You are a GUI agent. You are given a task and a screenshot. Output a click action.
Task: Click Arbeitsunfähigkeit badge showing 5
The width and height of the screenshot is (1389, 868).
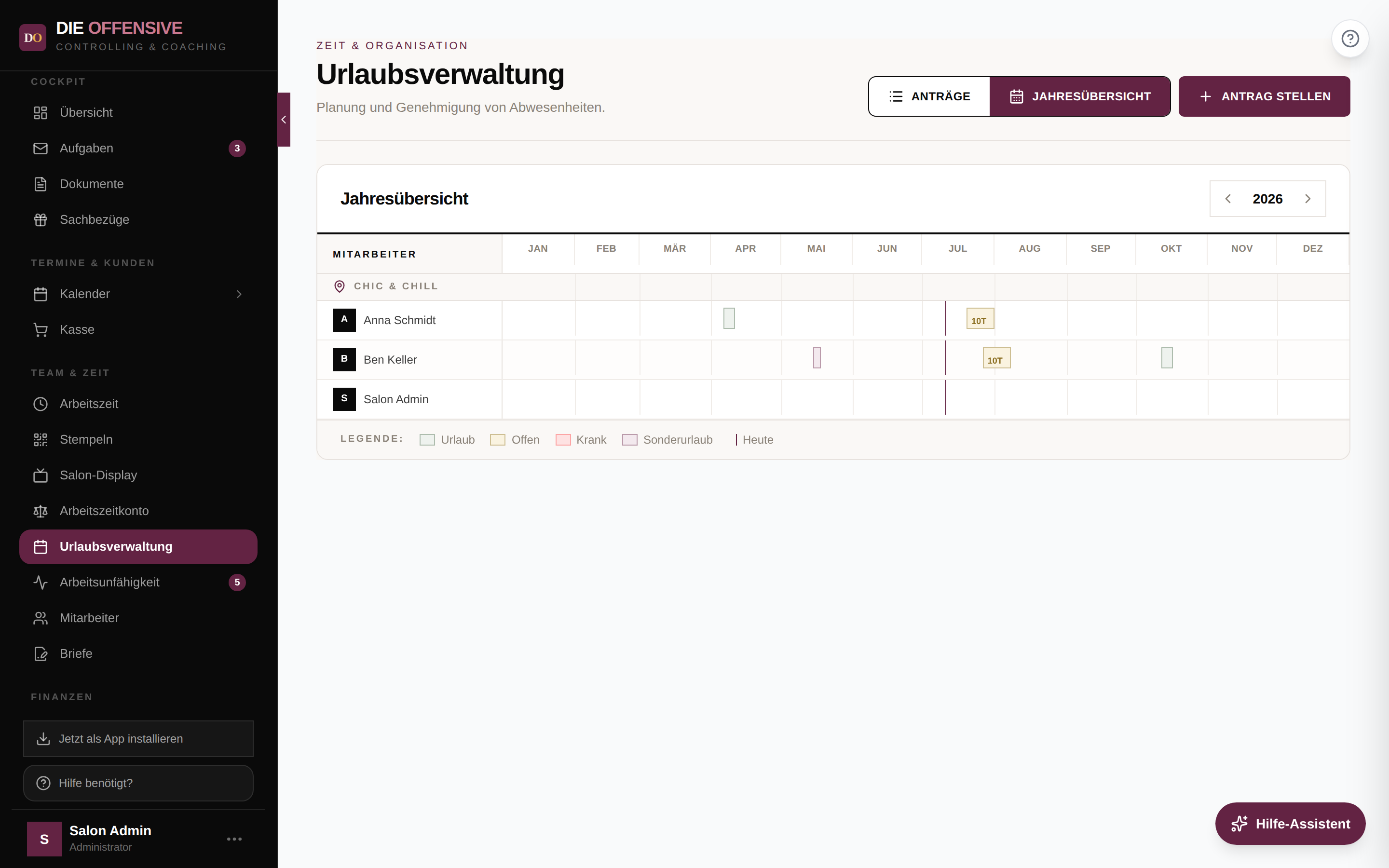(x=237, y=582)
